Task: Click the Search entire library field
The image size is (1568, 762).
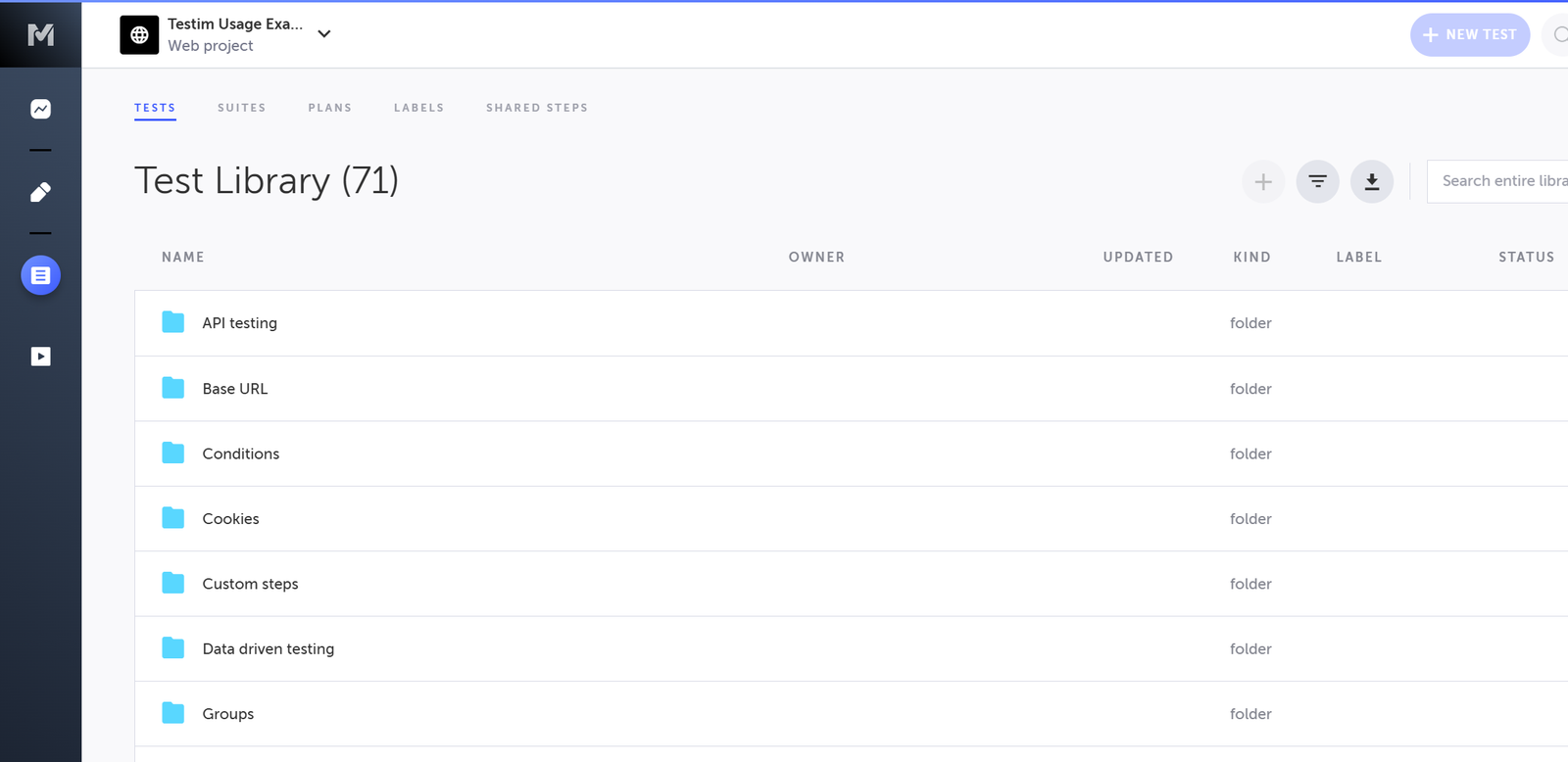Action: (1499, 181)
